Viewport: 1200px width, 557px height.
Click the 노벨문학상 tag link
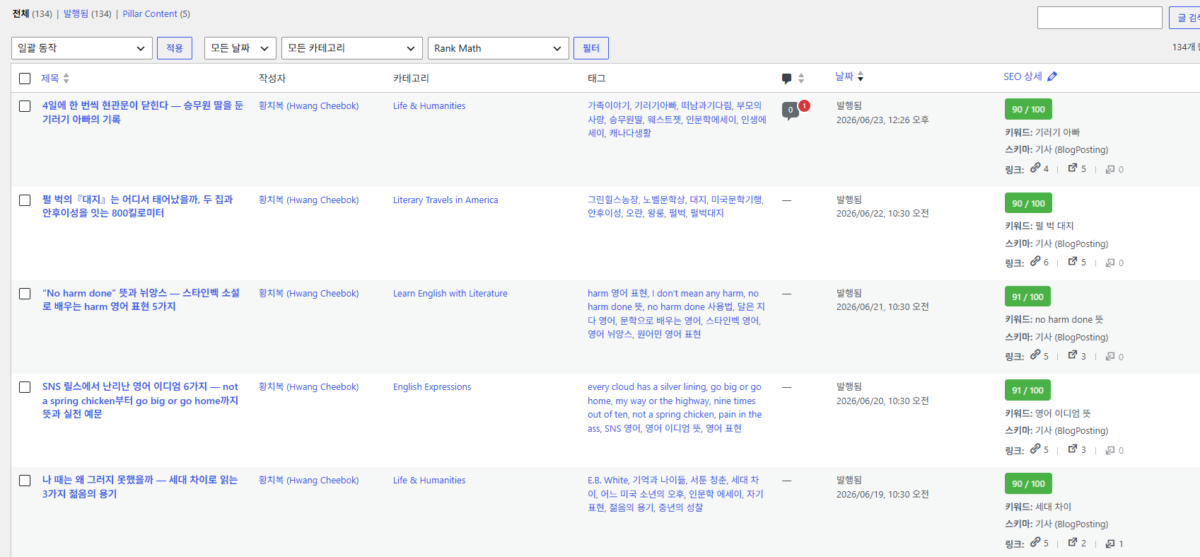click(664, 200)
